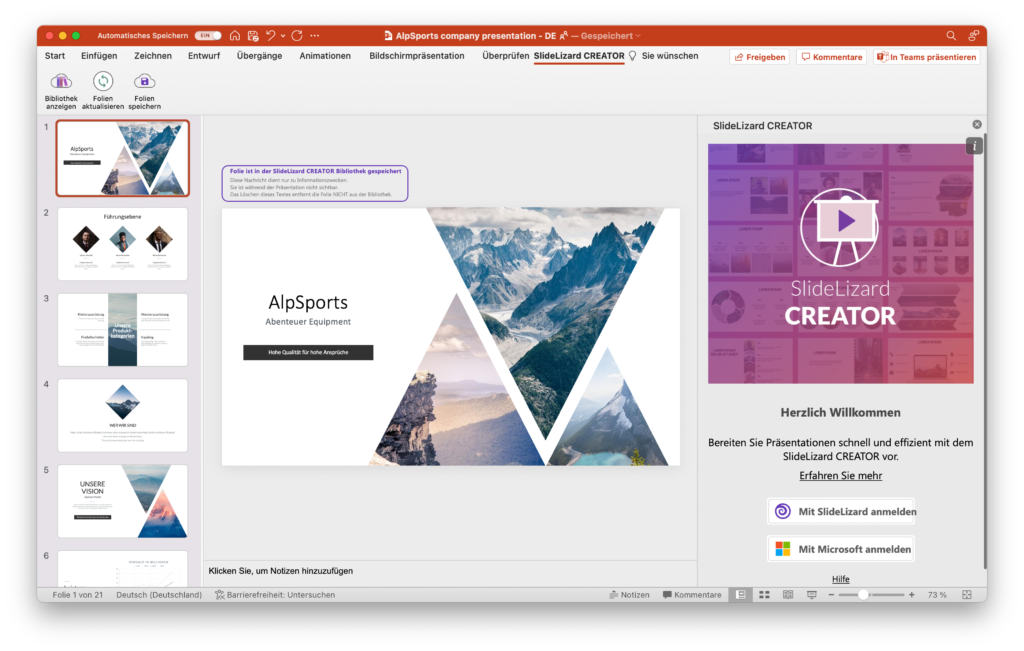Open the more options ellipsis in the title bar
The width and height of the screenshot is (1024, 651).
[x=315, y=36]
